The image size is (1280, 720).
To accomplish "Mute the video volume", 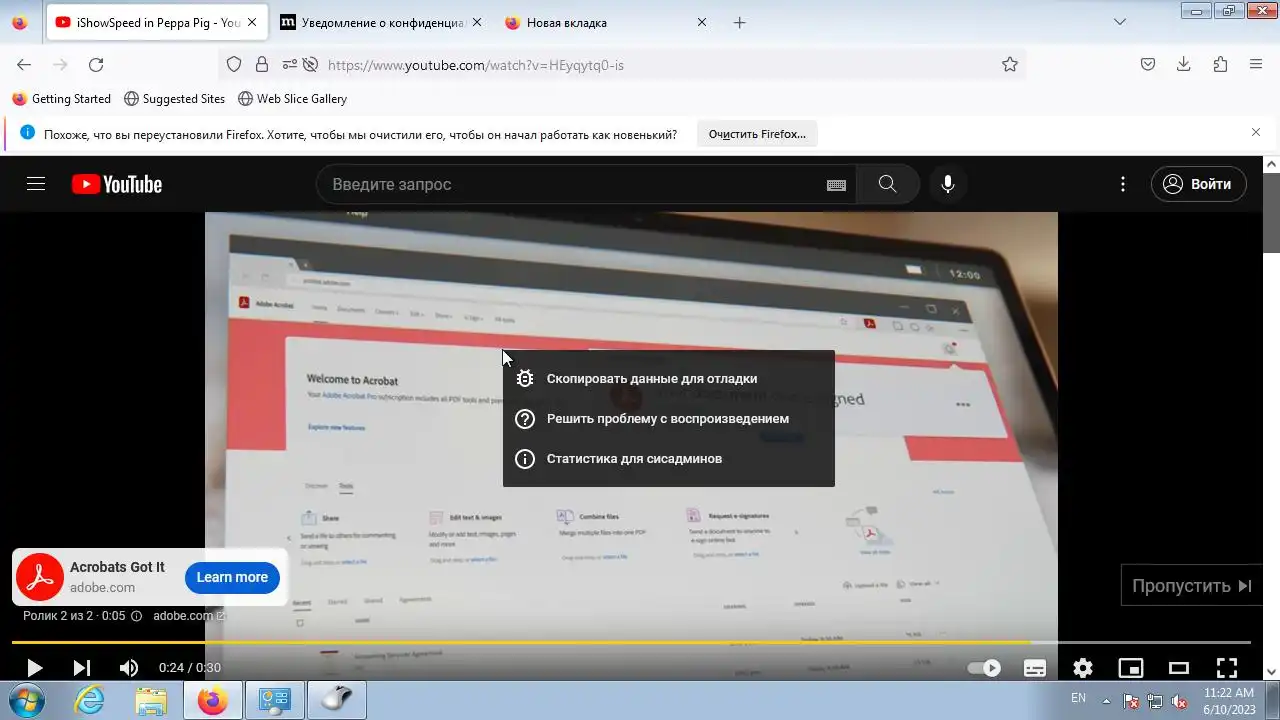I will click(129, 667).
